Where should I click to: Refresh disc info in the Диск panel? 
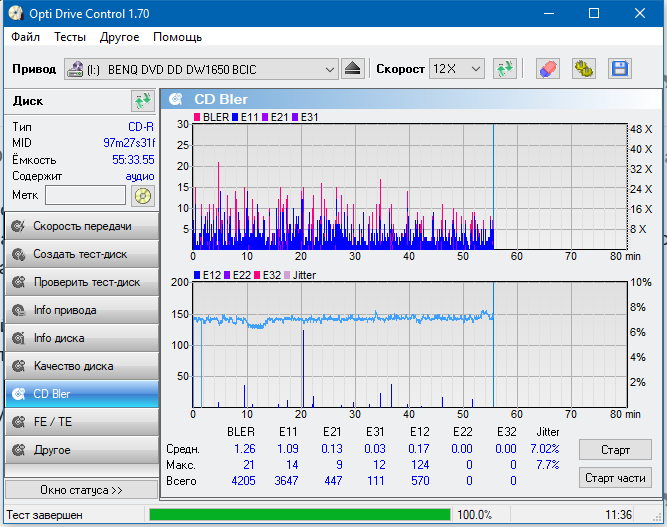click(142, 101)
